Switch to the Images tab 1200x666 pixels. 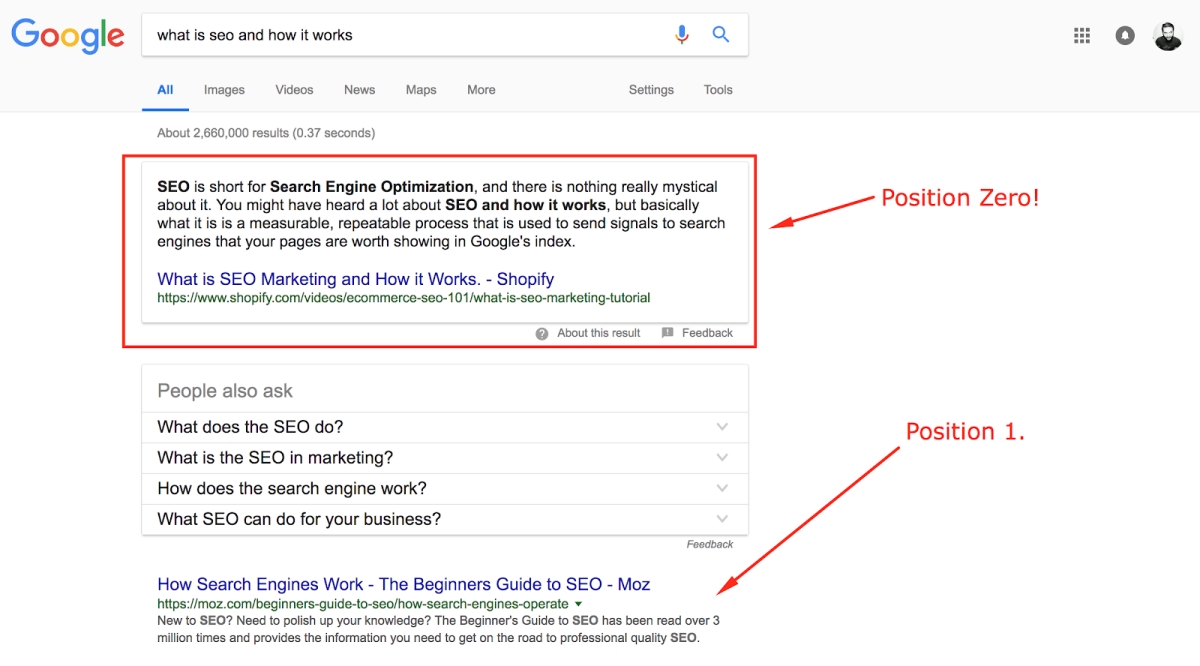tap(224, 90)
